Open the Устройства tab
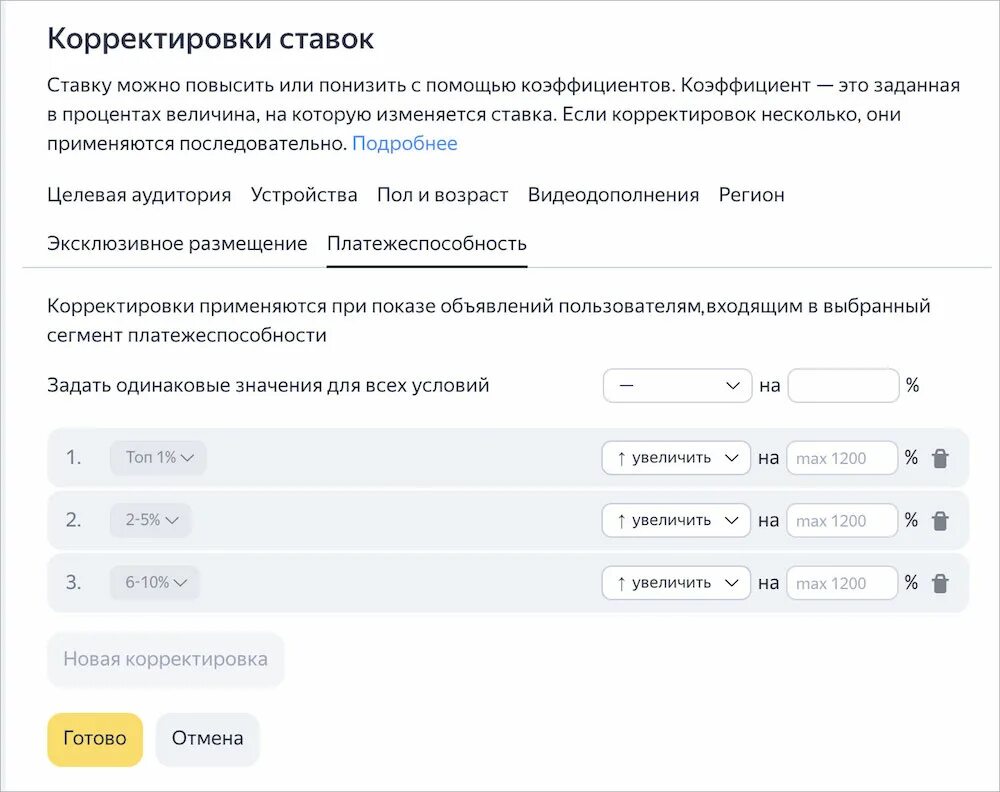The image size is (1000, 792). pos(304,195)
